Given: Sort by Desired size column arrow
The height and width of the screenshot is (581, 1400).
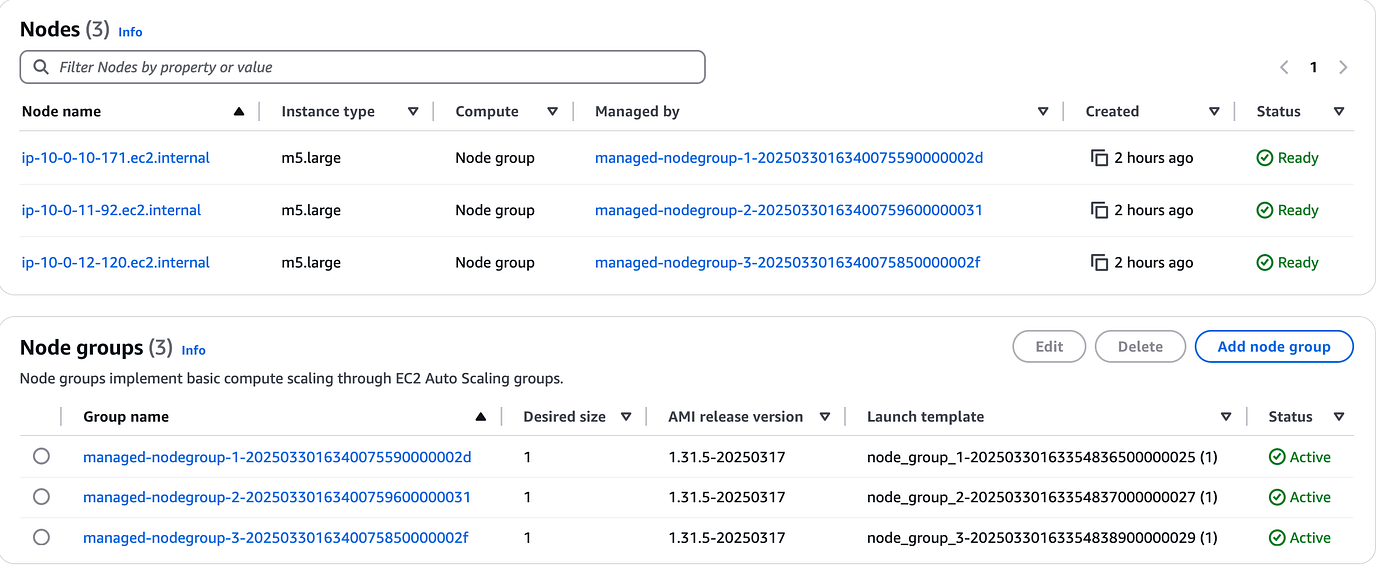Looking at the screenshot, I should click(x=626, y=416).
